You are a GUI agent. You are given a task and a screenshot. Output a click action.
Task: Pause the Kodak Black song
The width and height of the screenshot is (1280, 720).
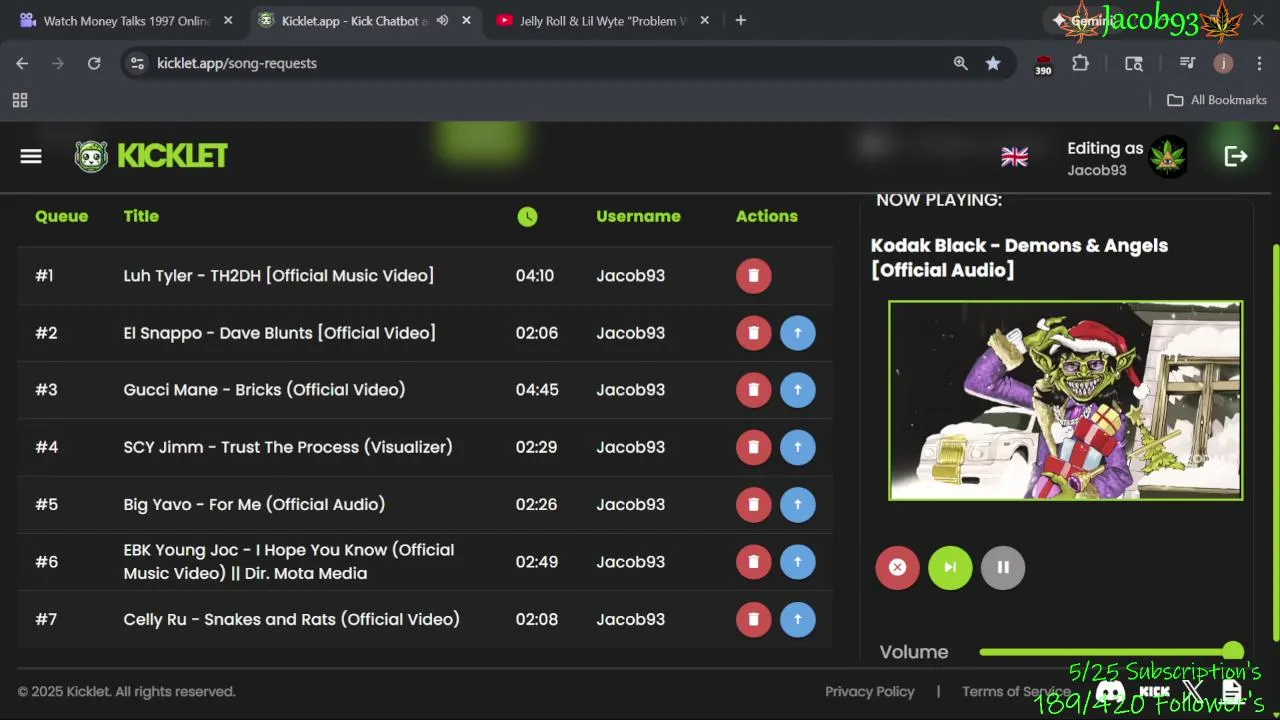click(x=1003, y=567)
